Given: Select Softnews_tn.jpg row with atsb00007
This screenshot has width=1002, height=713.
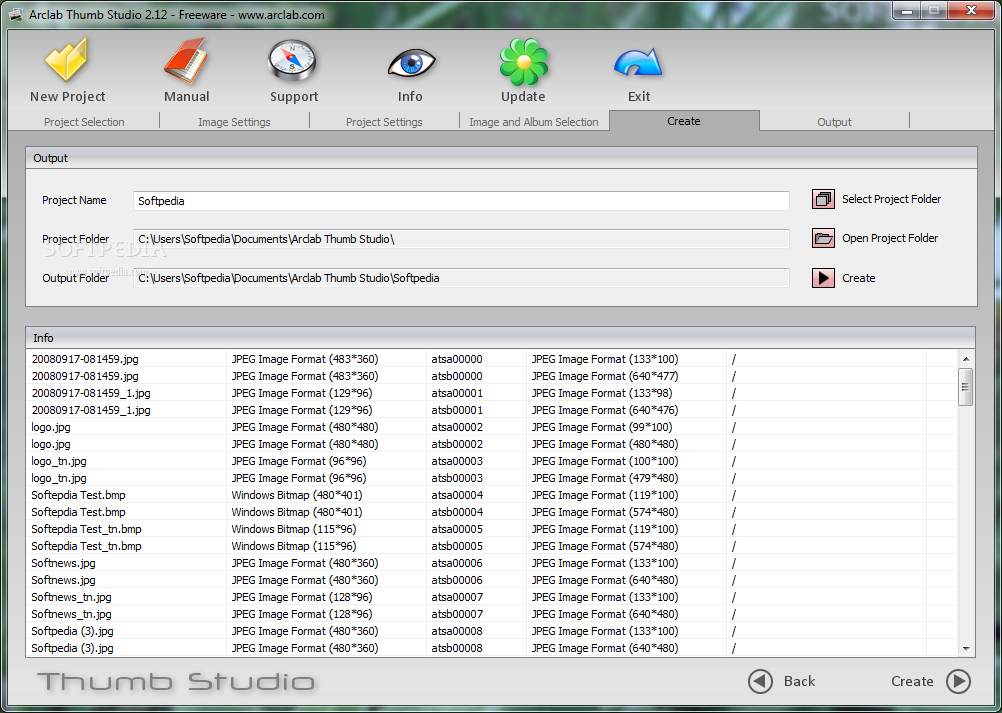Looking at the screenshot, I should click(492, 614).
